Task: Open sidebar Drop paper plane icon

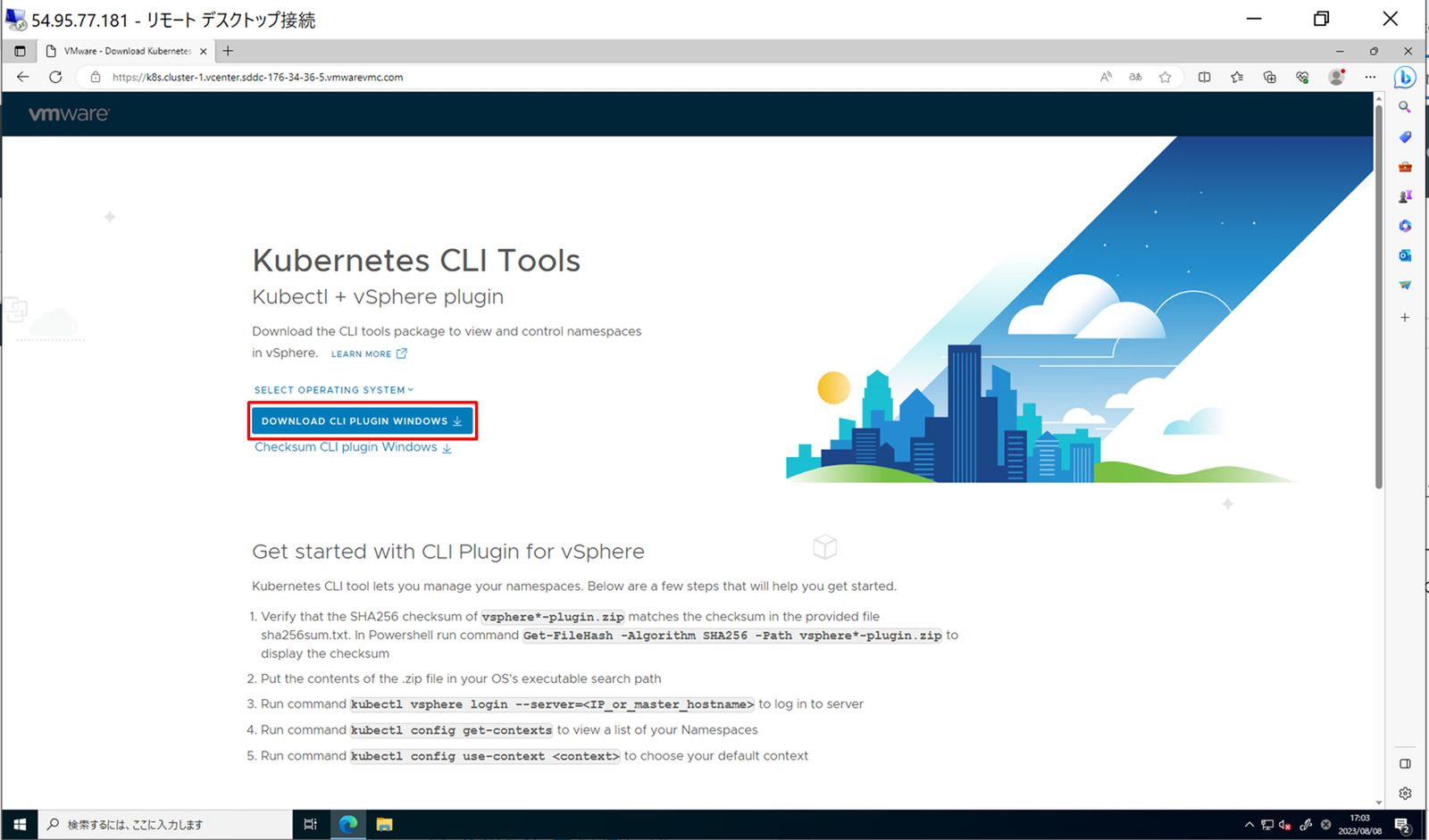Action: coord(1405,285)
